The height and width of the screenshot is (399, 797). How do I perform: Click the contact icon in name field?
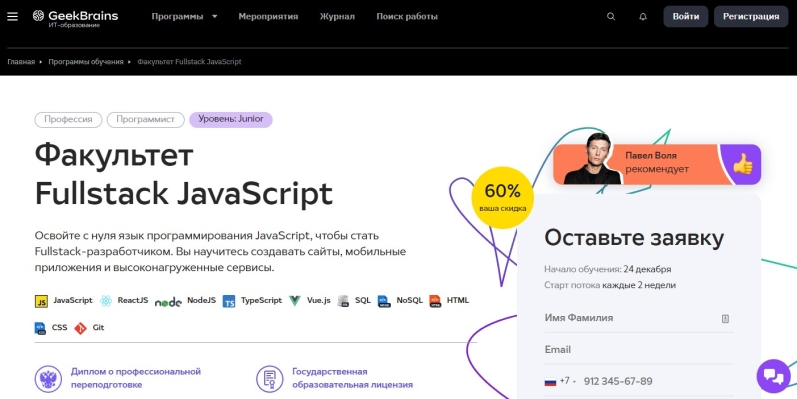[725, 319]
